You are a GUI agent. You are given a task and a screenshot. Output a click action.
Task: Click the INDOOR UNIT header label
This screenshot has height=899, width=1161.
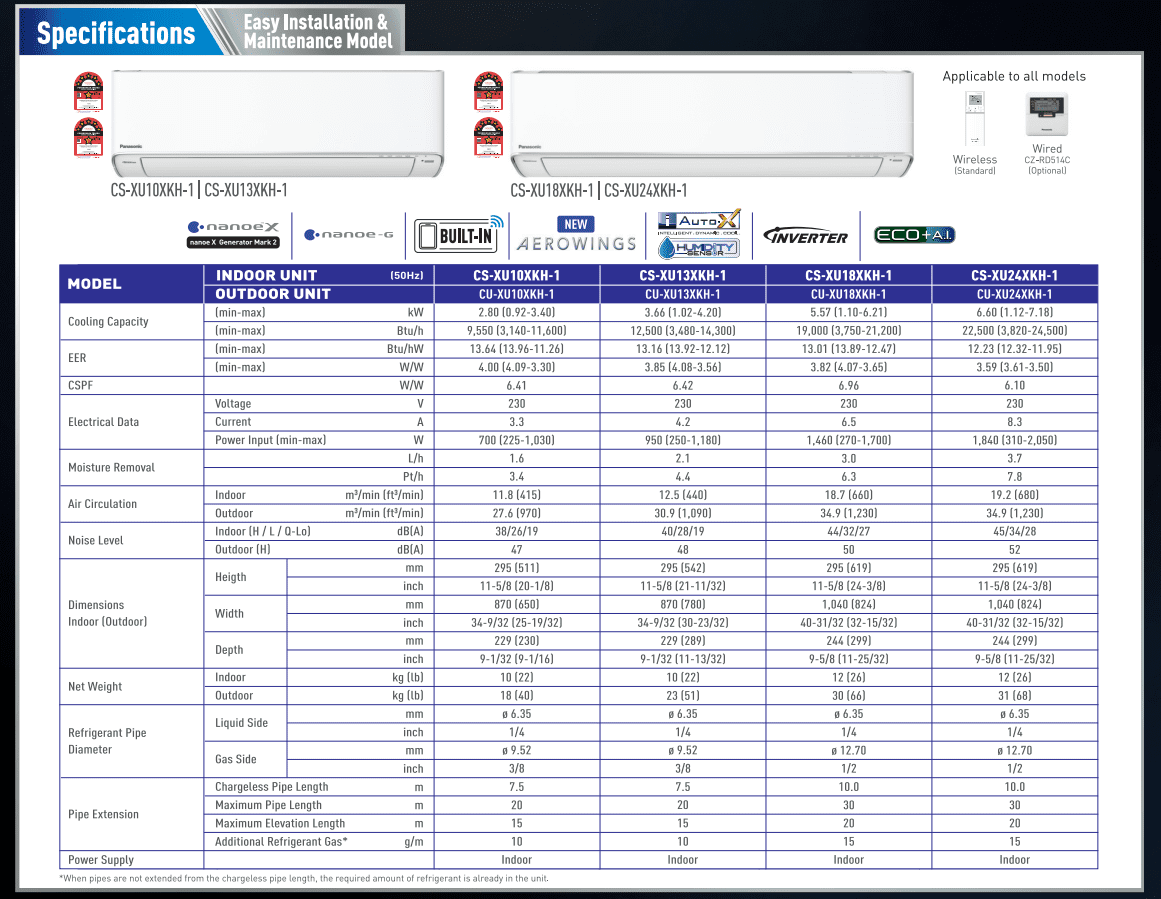tap(266, 275)
